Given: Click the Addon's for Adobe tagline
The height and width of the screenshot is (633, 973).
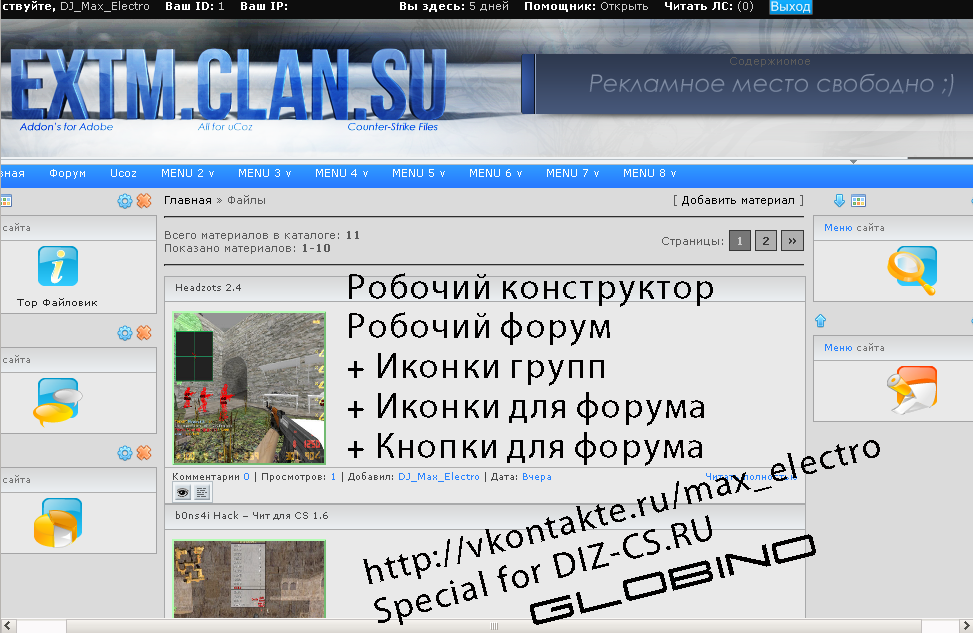Looking at the screenshot, I should [x=66, y=127].
